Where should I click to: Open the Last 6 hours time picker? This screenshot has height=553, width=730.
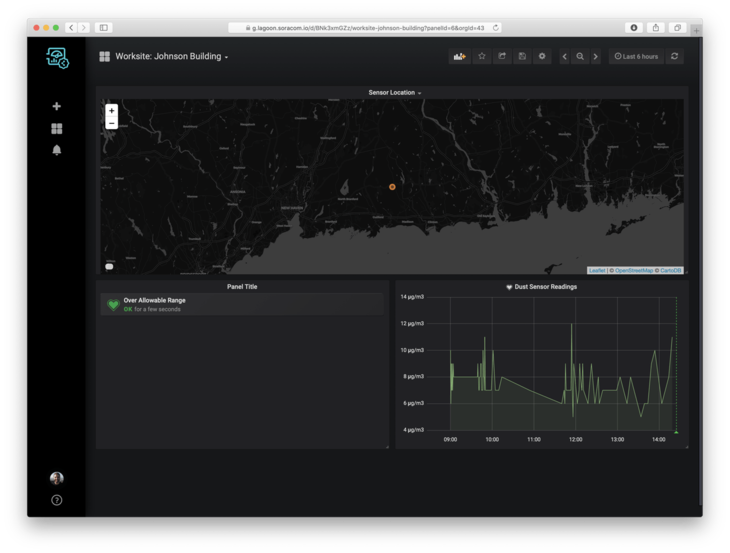tap(636, 57)
